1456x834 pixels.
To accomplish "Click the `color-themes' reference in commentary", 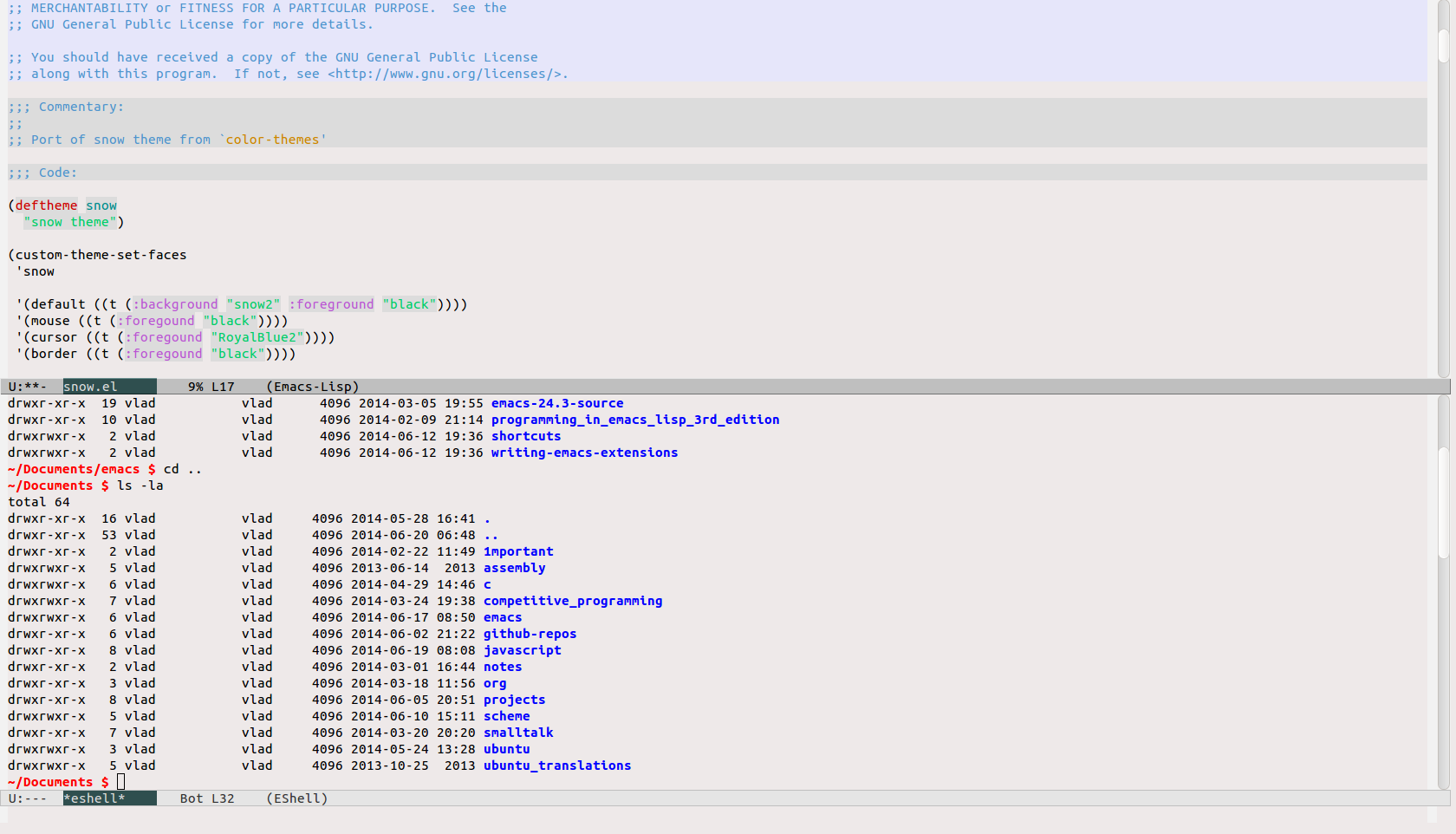I will (273, 140).
